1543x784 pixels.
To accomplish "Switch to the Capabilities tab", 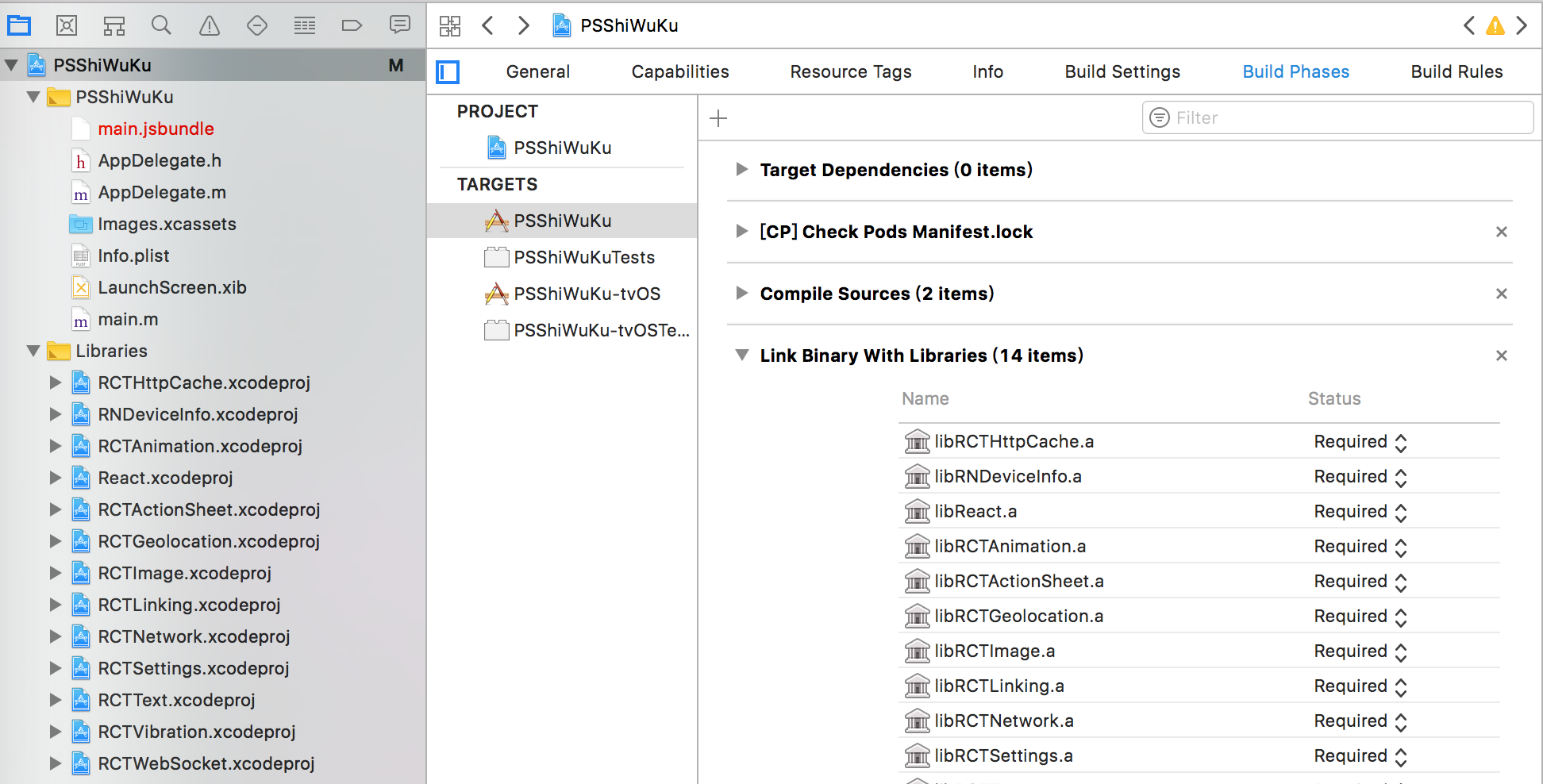I will coord(680,71).
